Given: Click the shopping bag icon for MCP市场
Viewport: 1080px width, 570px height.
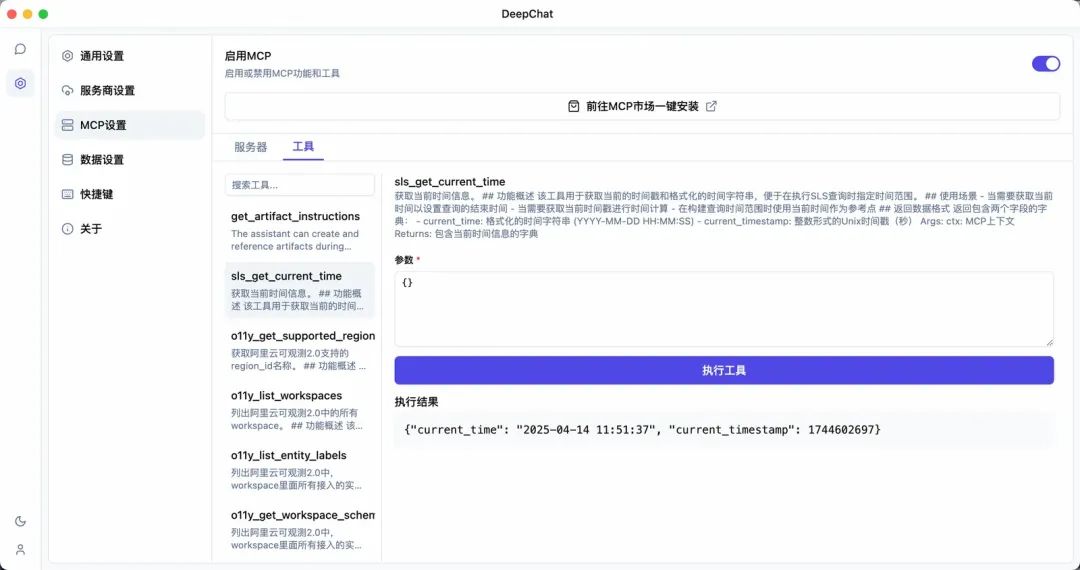Looking at the screenshot, I should pos(574,106).
